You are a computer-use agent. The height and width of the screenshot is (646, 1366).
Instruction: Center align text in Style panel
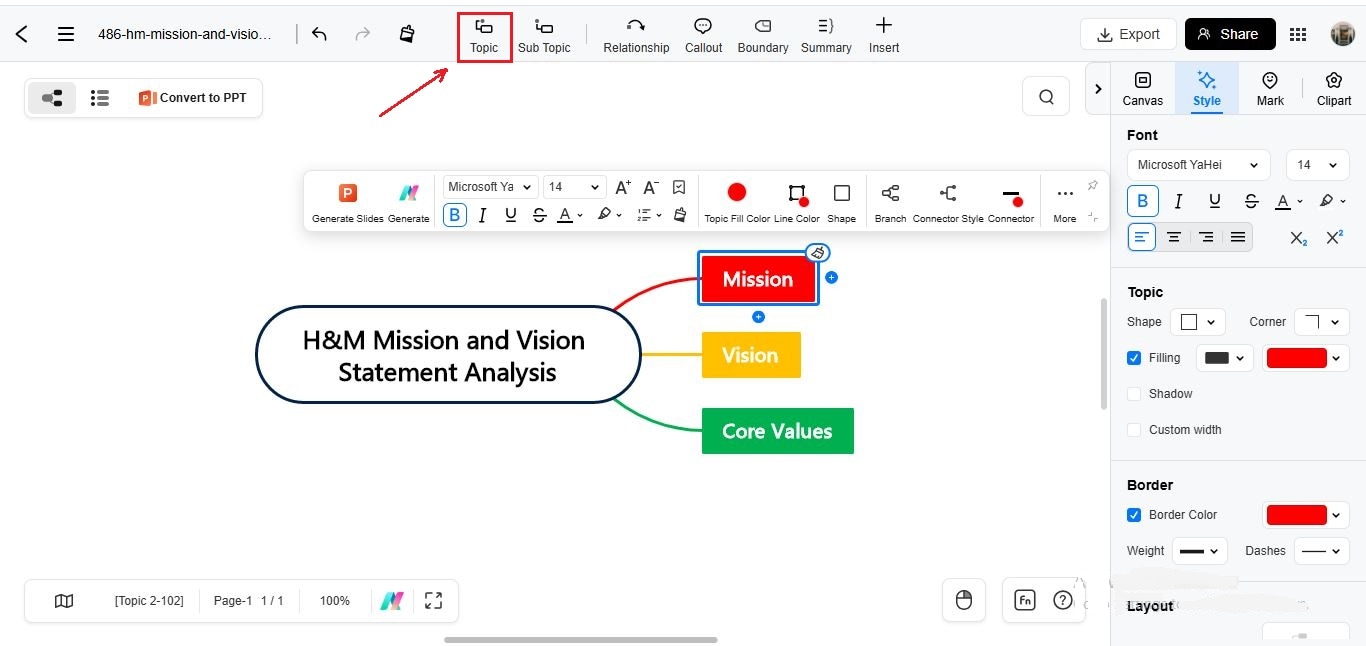[1174, 237]
